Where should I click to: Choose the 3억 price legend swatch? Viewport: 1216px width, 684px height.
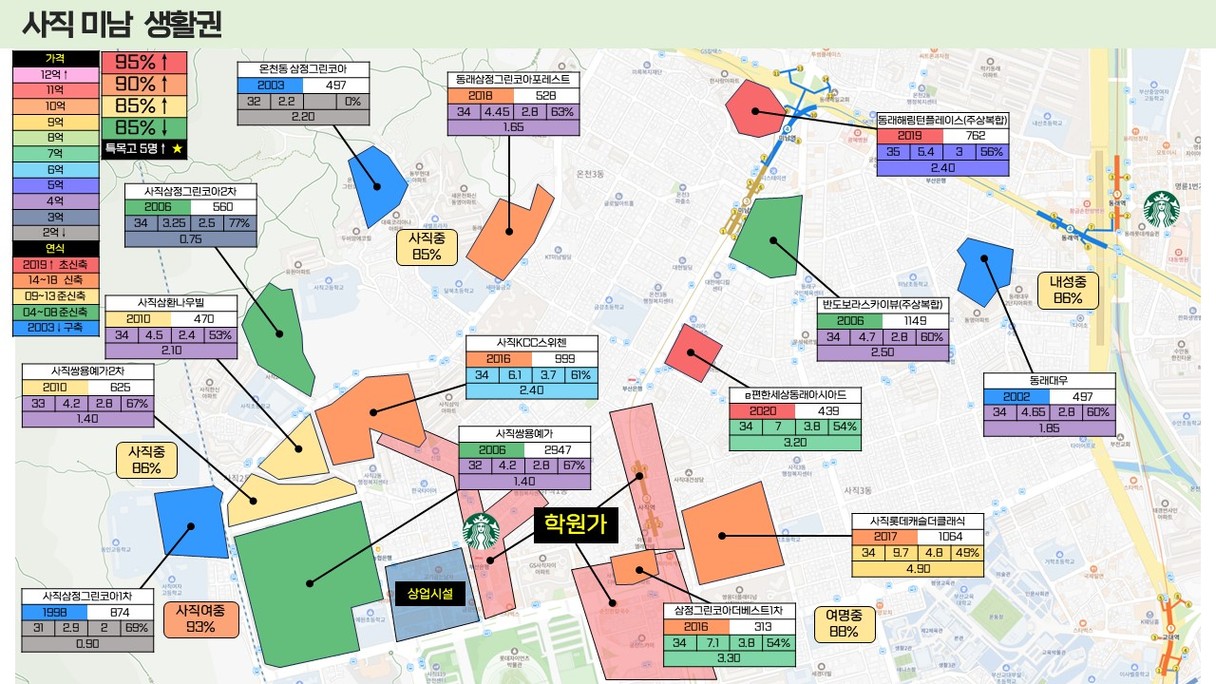pos(54,216)
